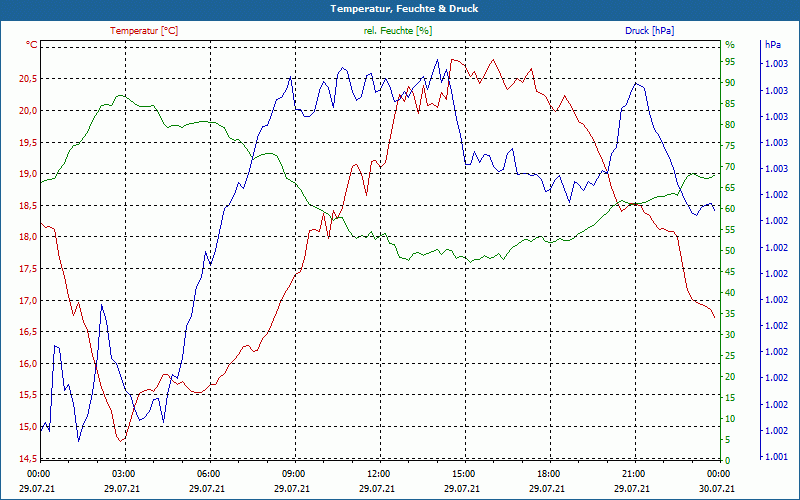Viewport: 800px width, 500px height.
Task: Click the 70 tick on humidity axis
Action: pos(730,167)
